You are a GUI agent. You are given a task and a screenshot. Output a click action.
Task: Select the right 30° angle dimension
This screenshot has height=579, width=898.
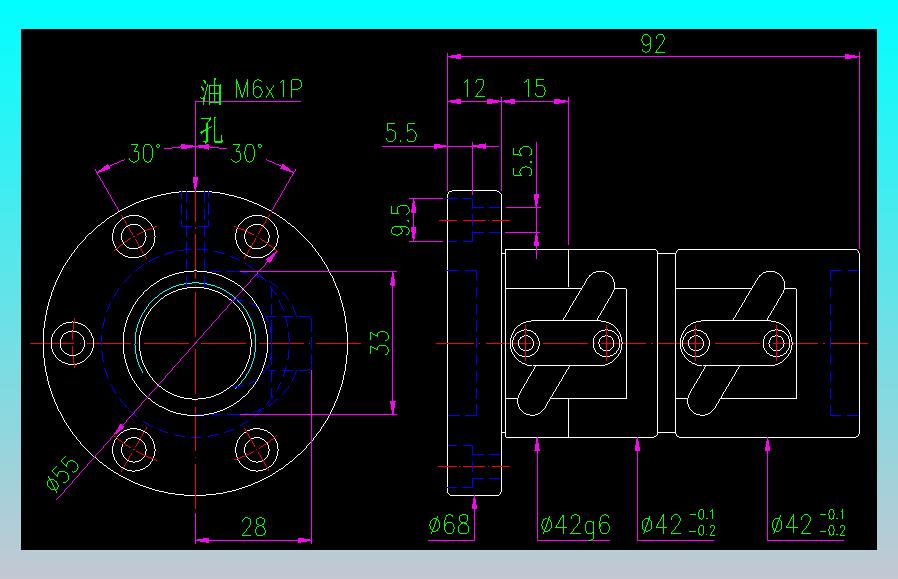pos(246,153)
